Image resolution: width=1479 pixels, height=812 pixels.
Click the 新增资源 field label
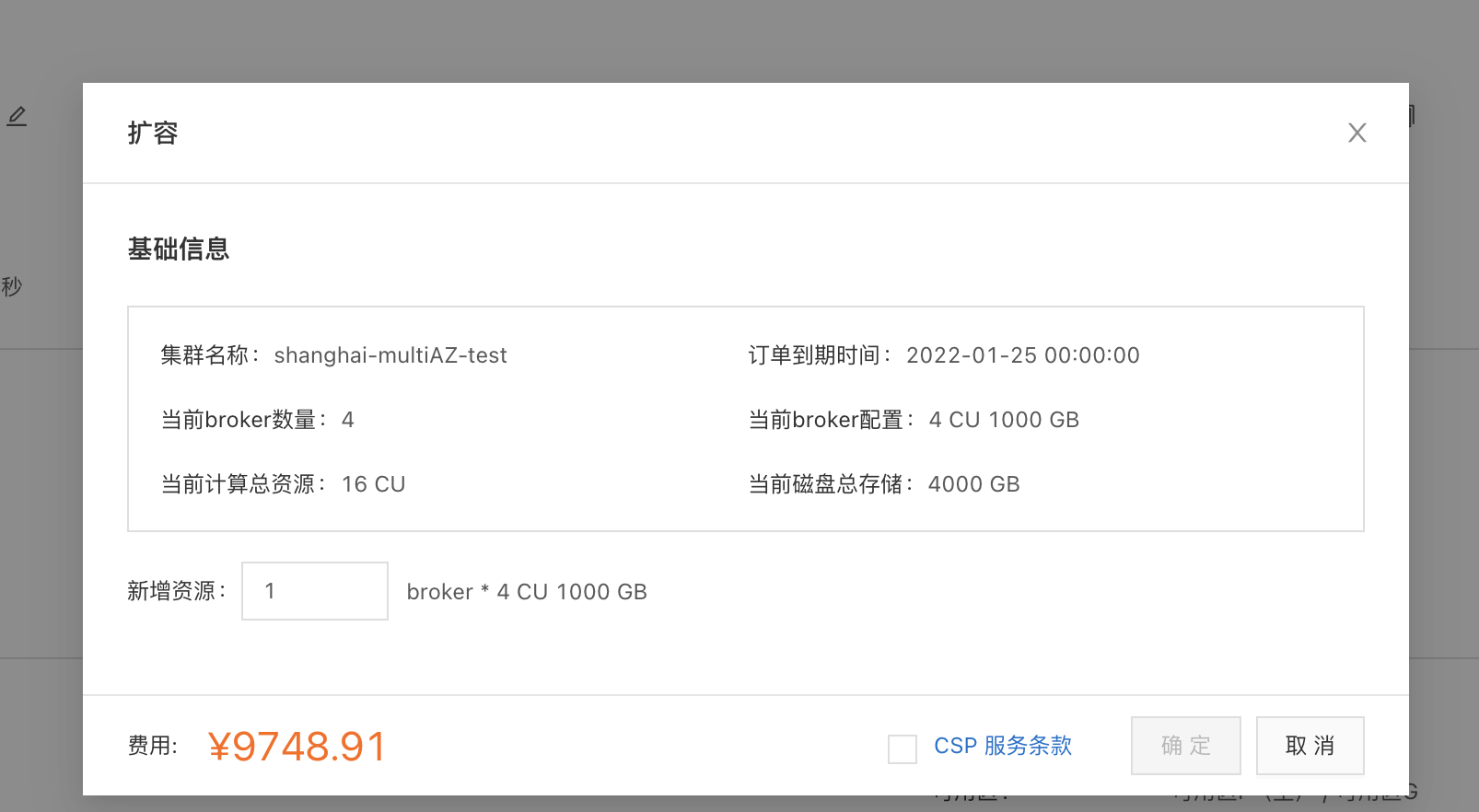click(177, 591)
